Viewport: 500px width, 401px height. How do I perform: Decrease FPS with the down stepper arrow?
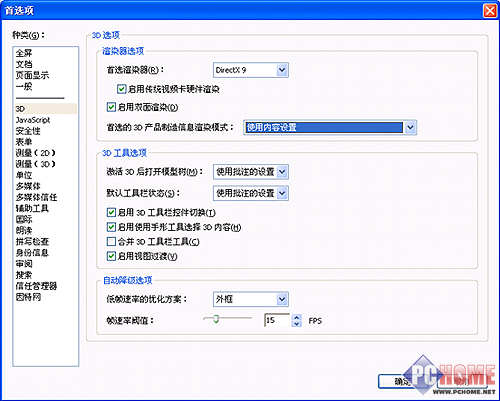[x=296, y=324]
